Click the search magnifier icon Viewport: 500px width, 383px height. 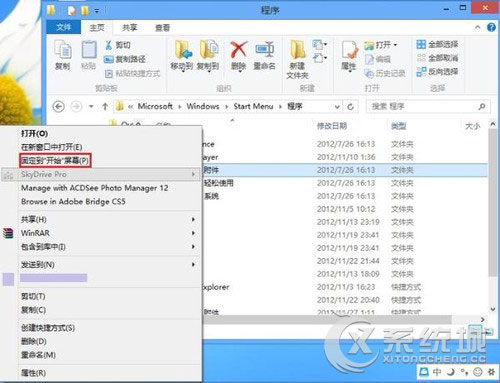click(482, 107)
